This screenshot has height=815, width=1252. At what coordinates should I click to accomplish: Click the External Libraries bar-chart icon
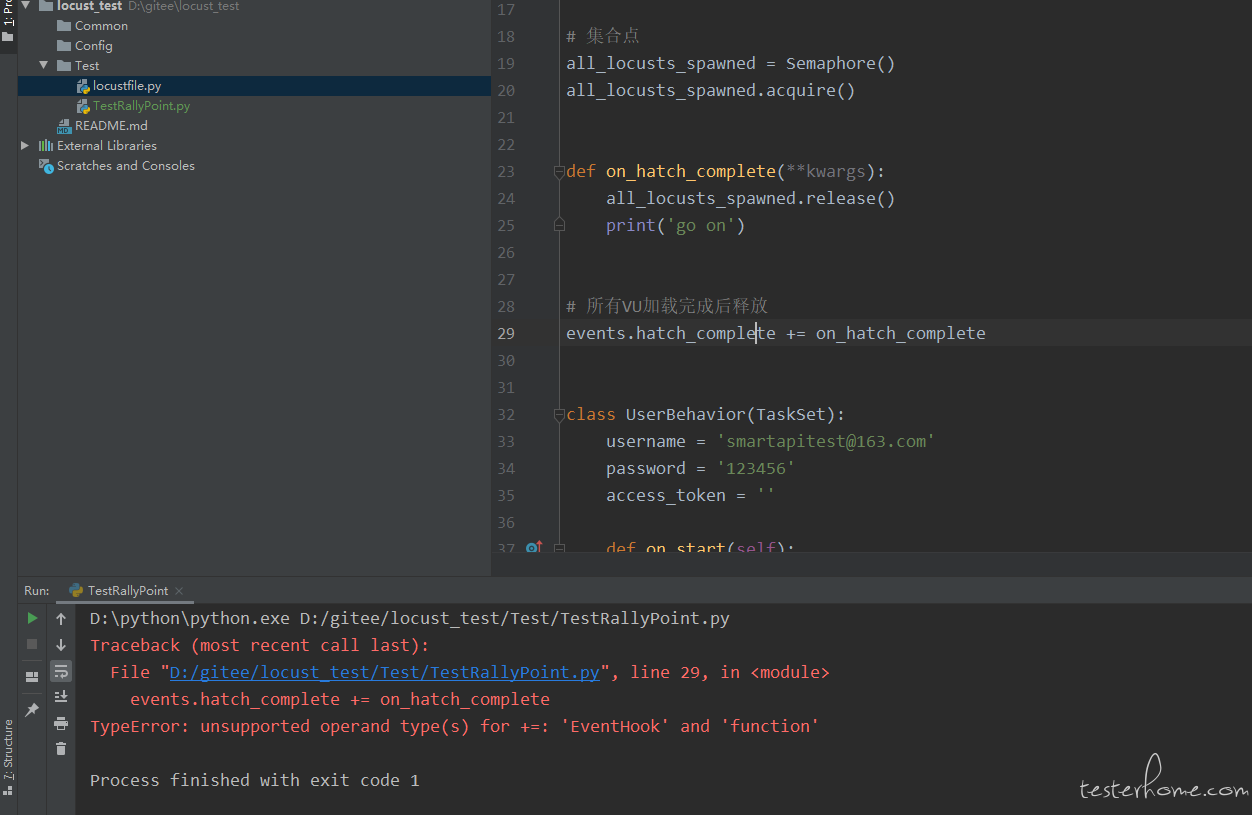[46, 146]
